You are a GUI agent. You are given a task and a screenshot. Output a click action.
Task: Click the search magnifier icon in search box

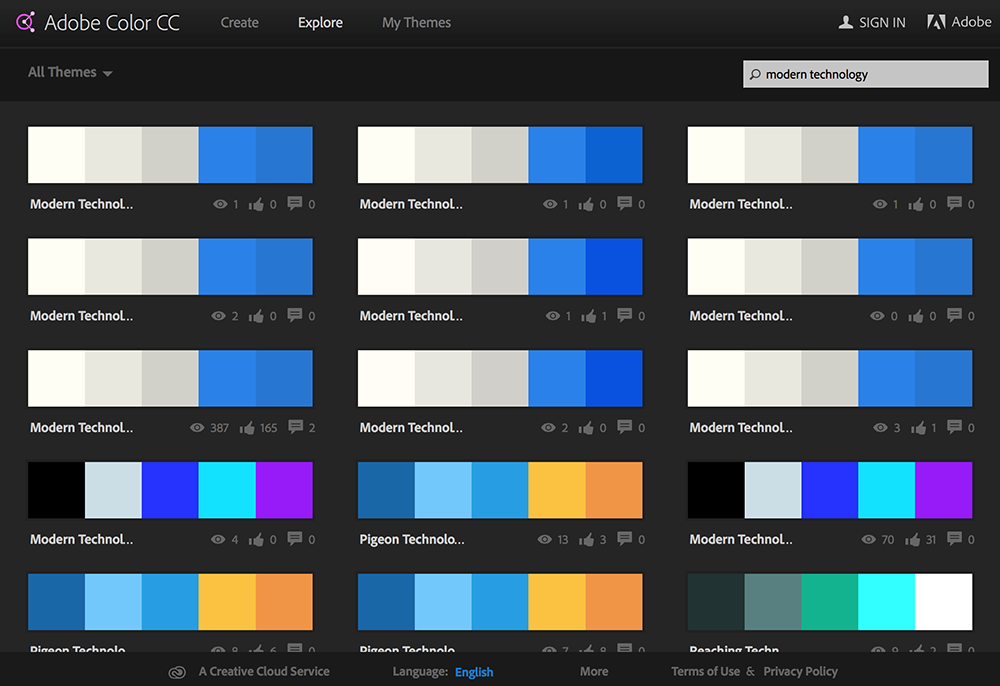pos(757,74)
